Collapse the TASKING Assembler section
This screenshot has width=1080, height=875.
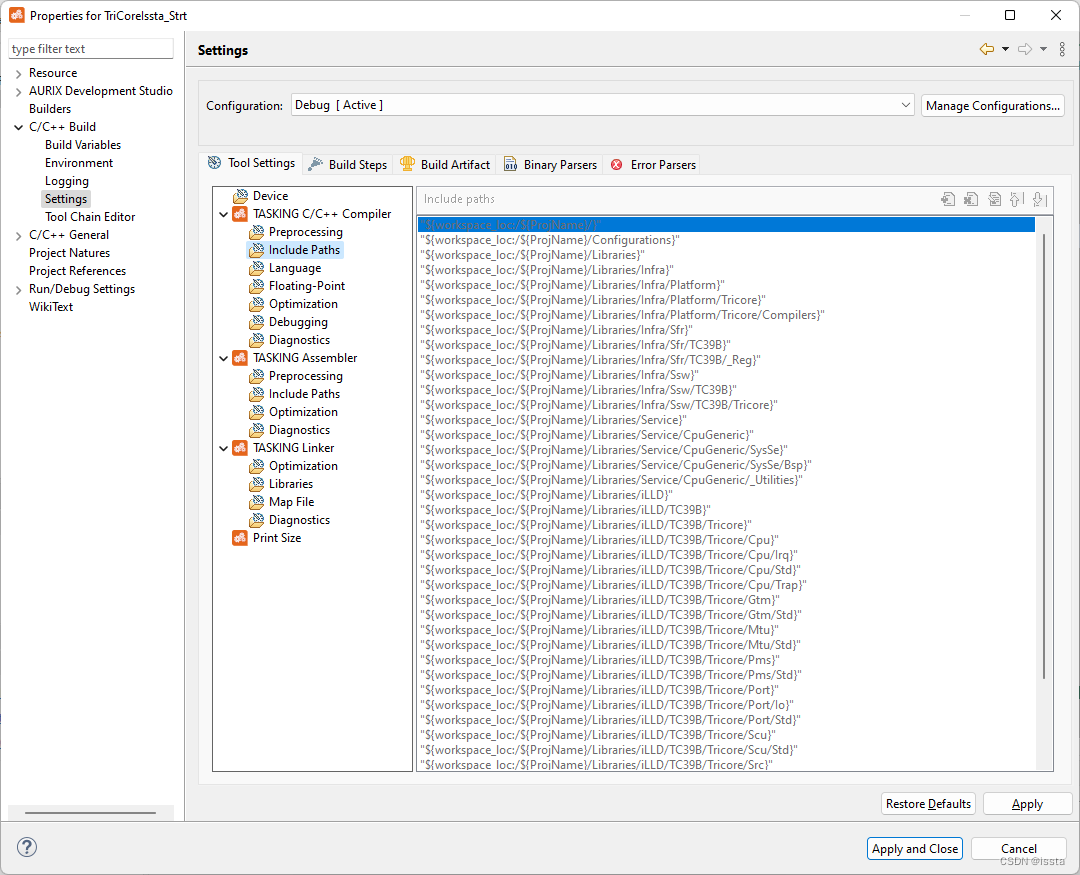tap(224, 357)
